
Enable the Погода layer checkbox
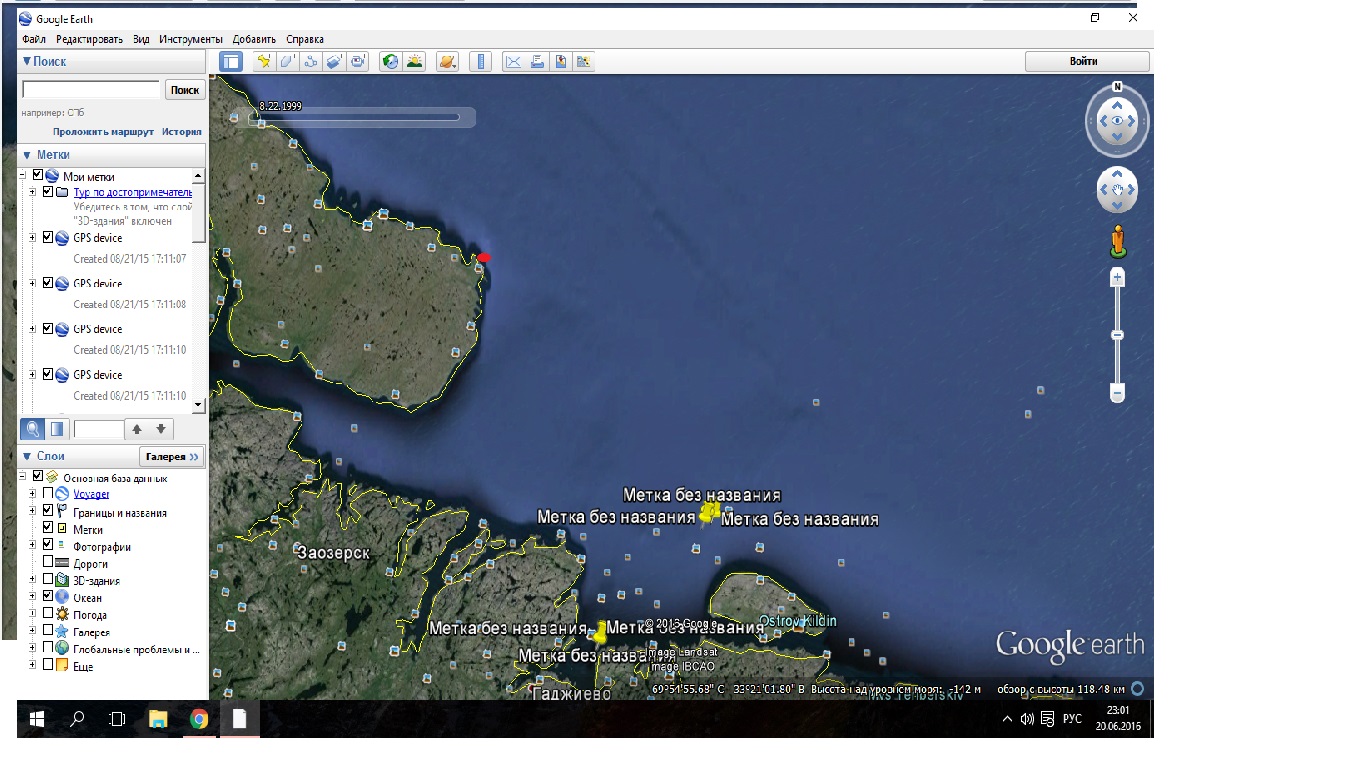[48, 614]
